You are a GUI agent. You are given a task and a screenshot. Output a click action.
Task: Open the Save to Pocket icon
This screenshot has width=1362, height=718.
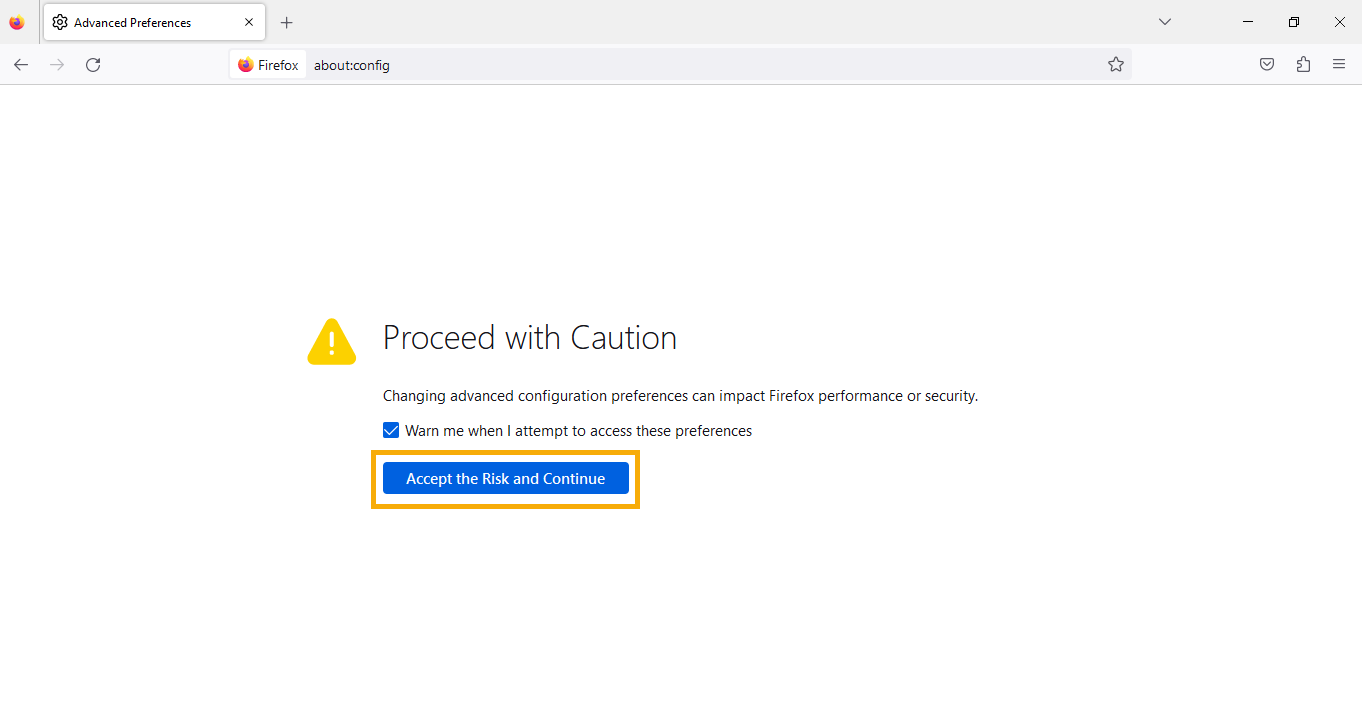[x=1267, y=65]
